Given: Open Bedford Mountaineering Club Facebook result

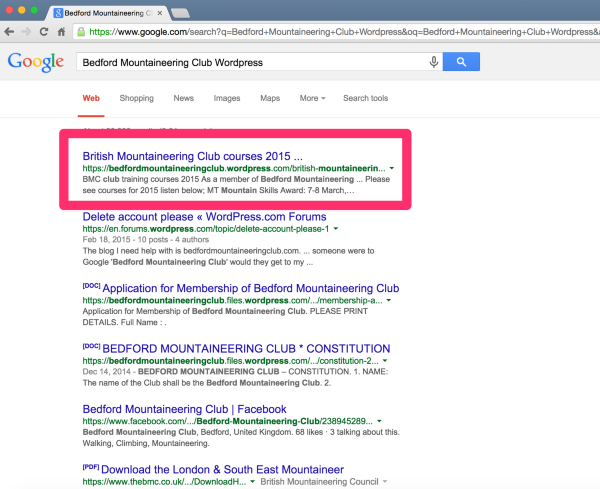Looking at the screenshot, I should (x=184, y=409).
